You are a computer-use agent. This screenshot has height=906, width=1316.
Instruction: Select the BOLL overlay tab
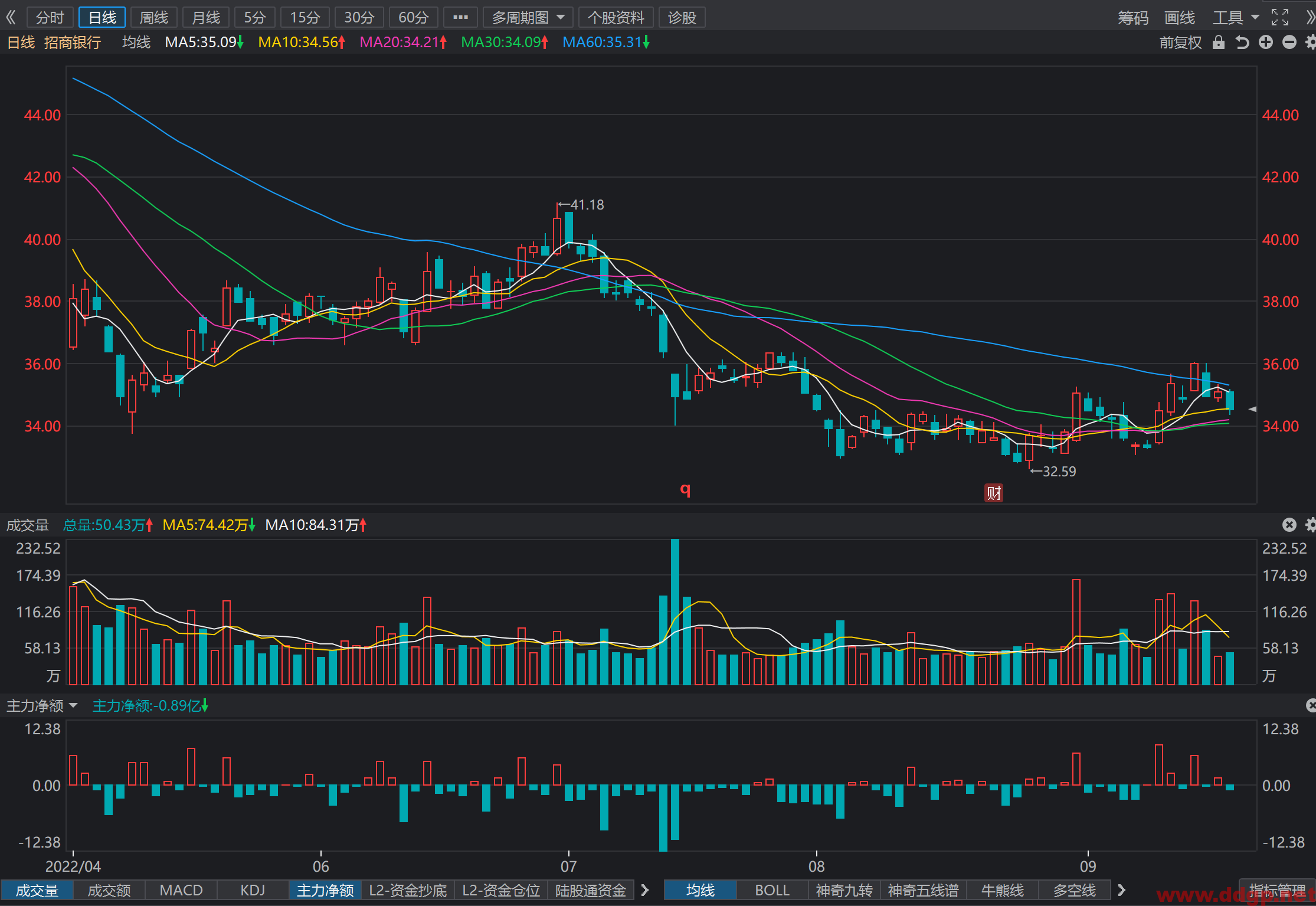(x=772, y=890)
